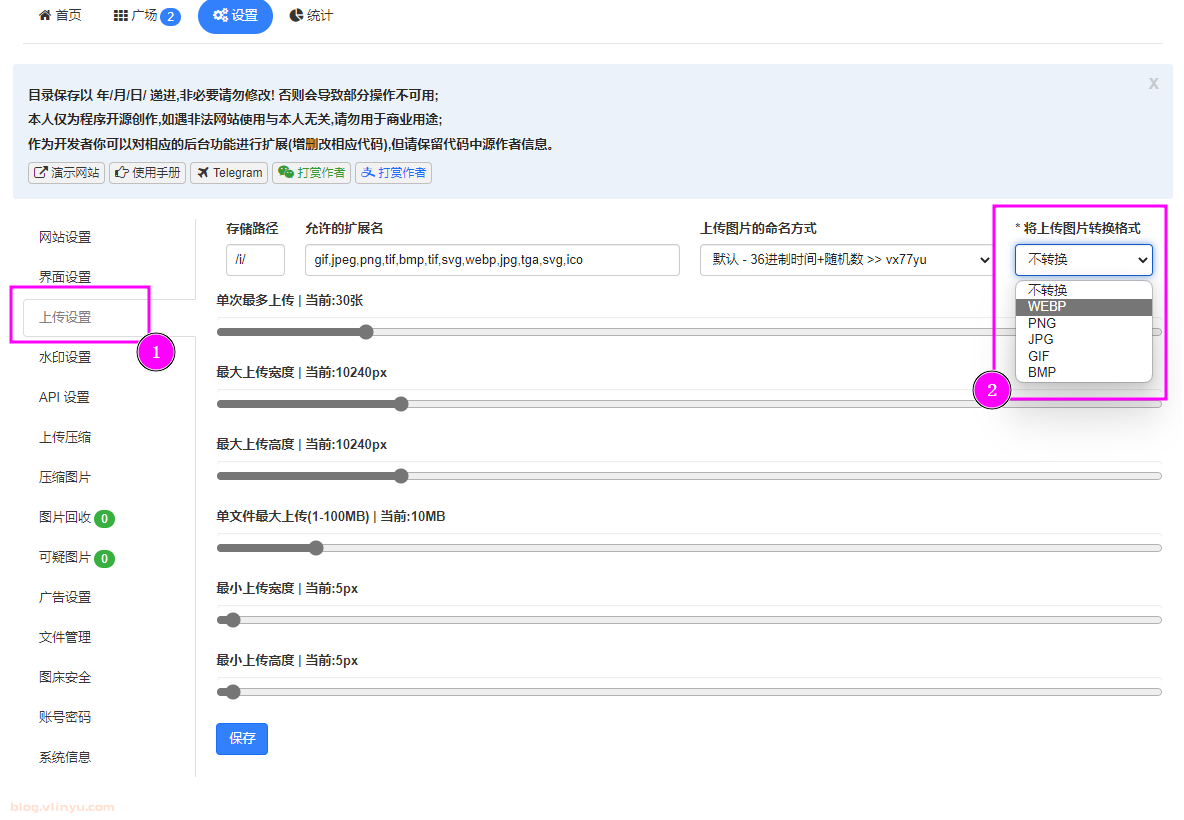This screenshot has width=1184, height=820.
Task: Open 水印设置 in the sidebar
Action: coord(65,357)
